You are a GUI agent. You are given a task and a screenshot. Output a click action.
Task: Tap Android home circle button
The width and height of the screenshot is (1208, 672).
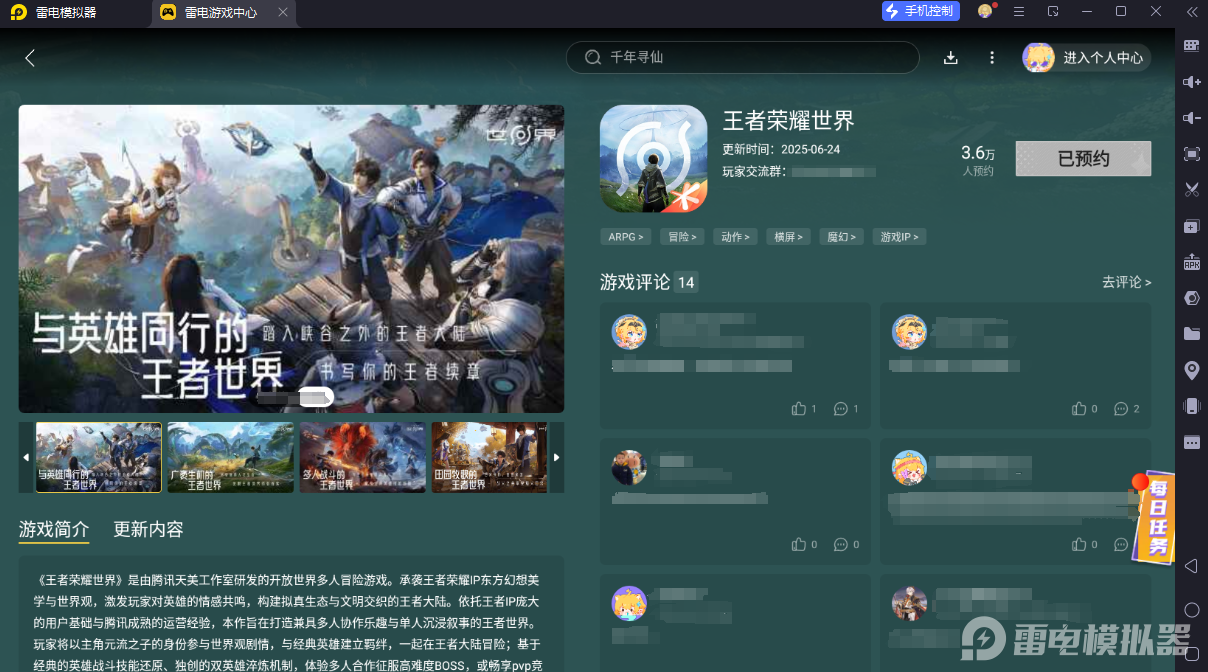click(1191, 610)
